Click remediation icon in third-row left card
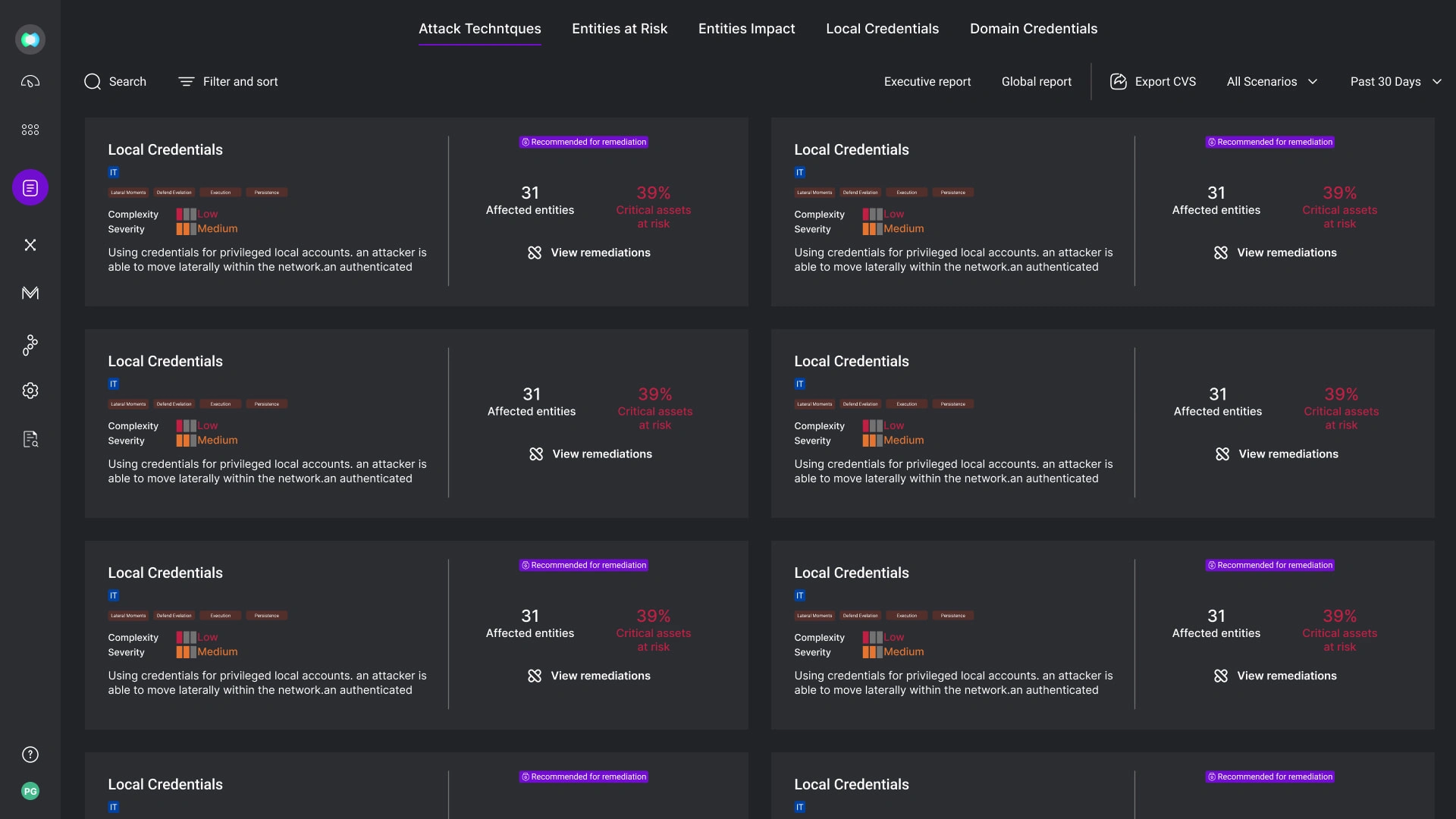The width and height of the screenshot is (1456, 819). point(535,676)
